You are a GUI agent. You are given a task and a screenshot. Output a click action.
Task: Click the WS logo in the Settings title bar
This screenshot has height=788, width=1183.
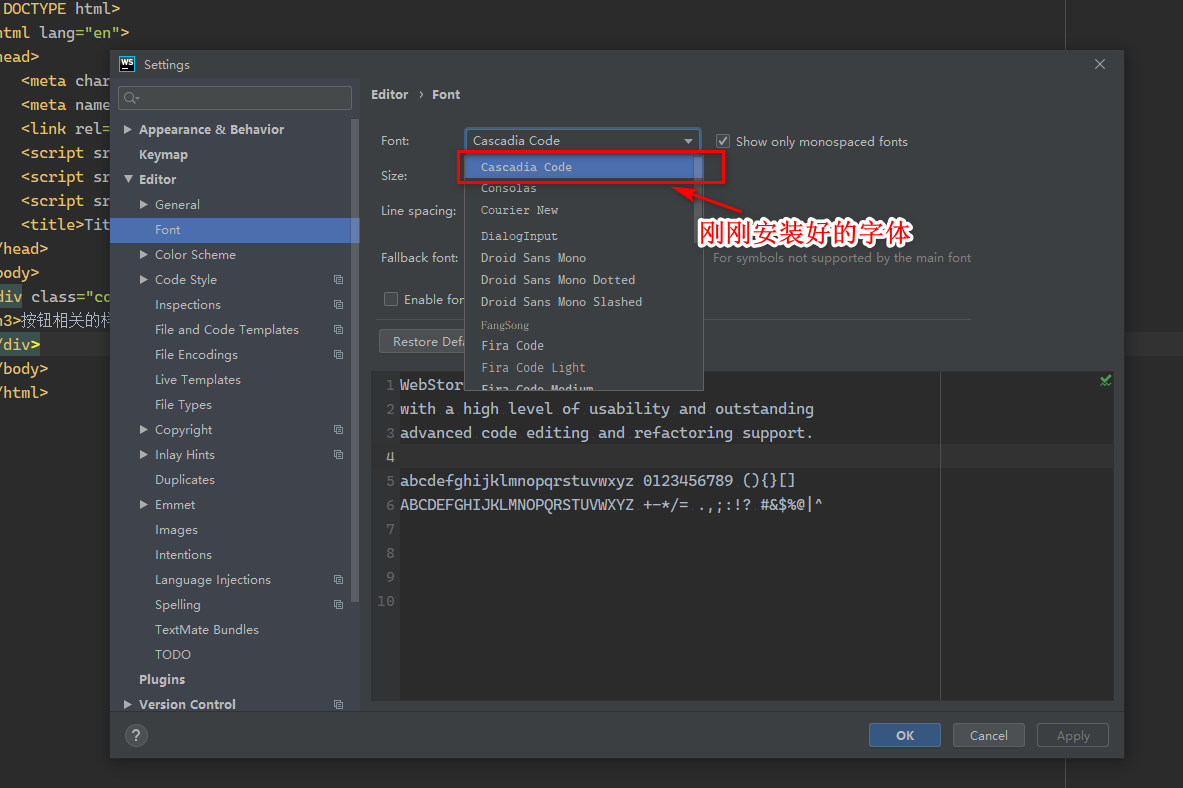click(x=126, y=64)
